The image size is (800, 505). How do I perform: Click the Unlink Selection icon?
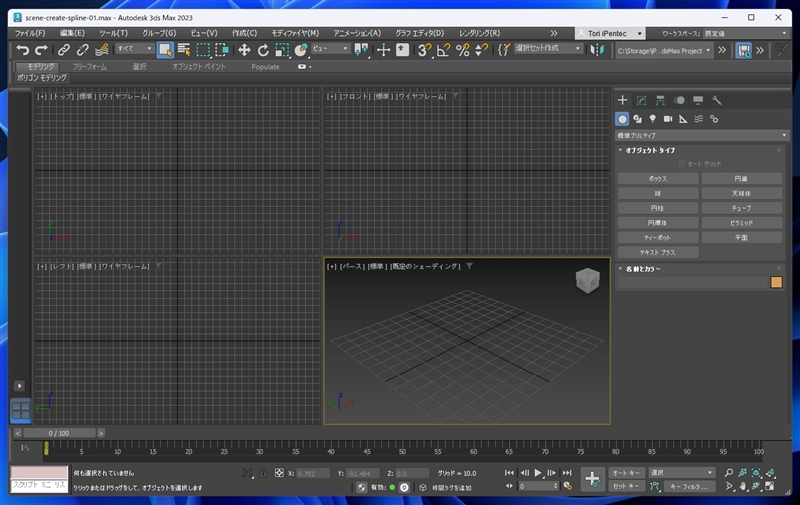[x=82, y=50]
